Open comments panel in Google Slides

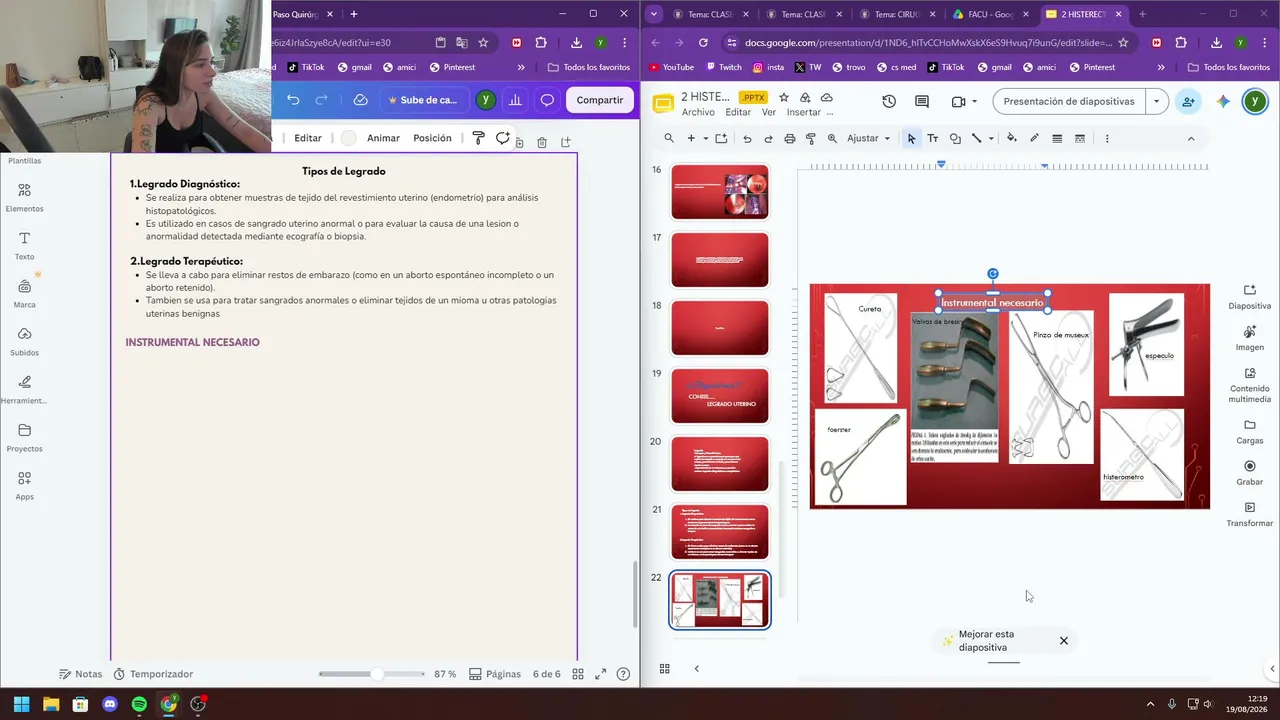[922, 101]
